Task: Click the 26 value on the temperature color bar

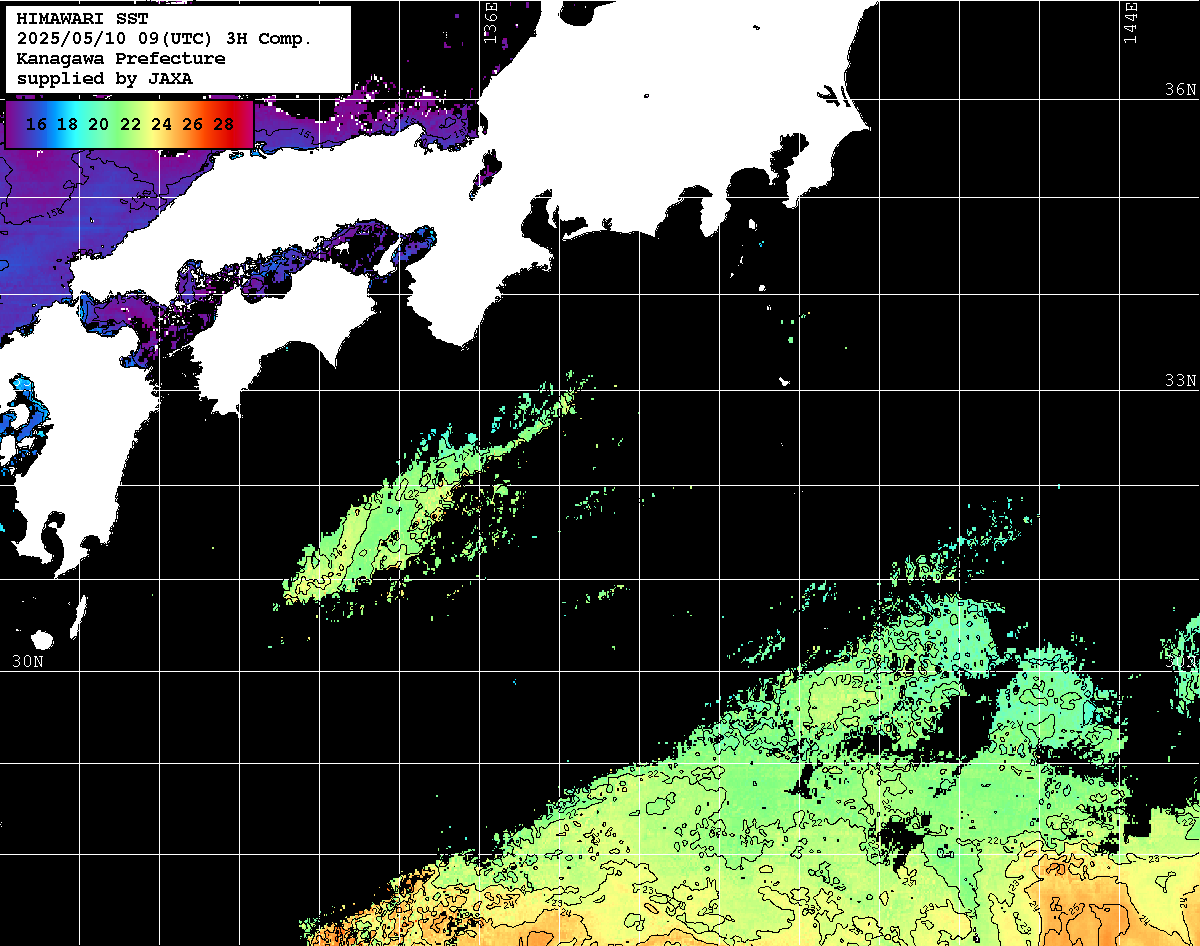Action: pos(192,125)
